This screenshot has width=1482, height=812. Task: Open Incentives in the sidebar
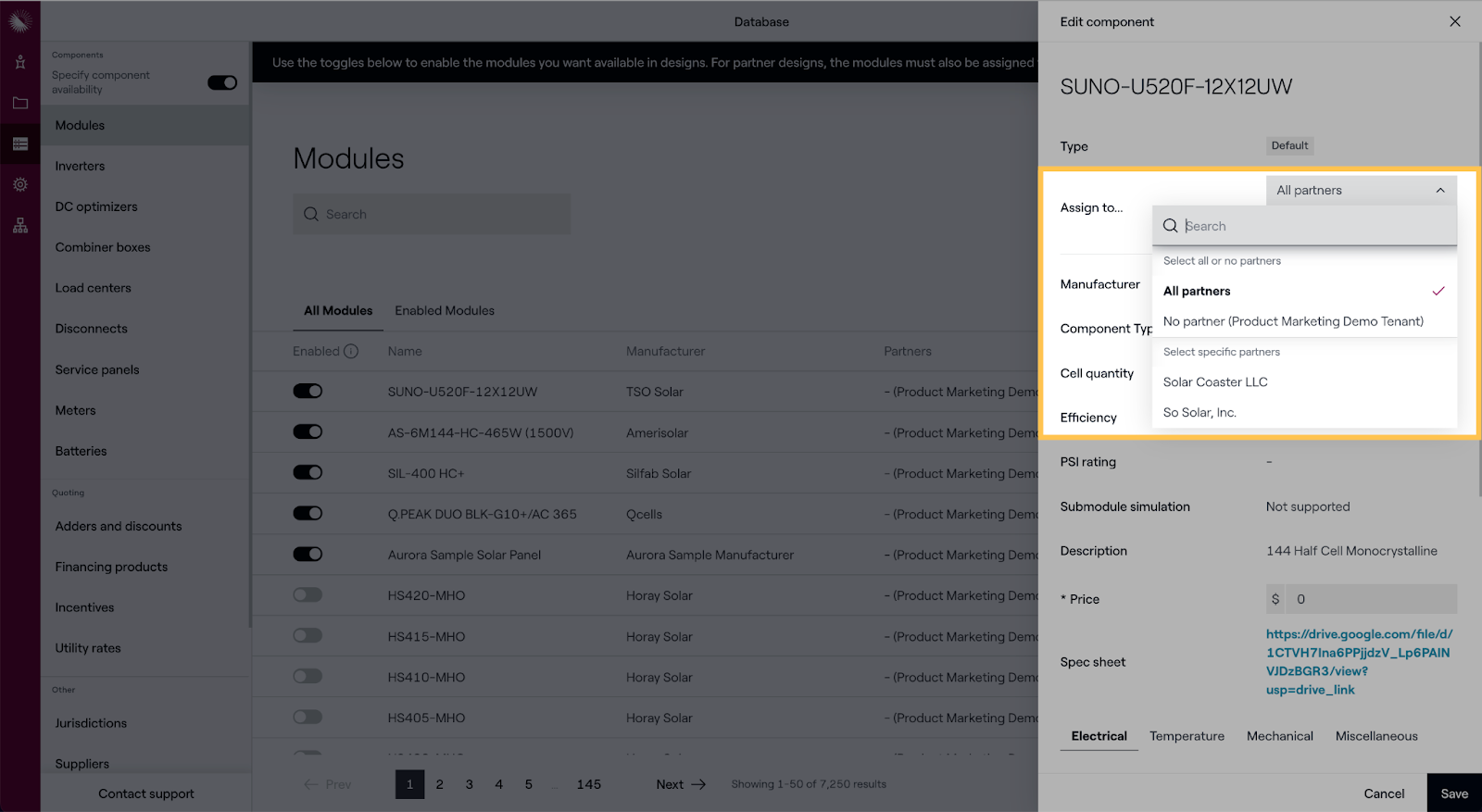point(145,607)
